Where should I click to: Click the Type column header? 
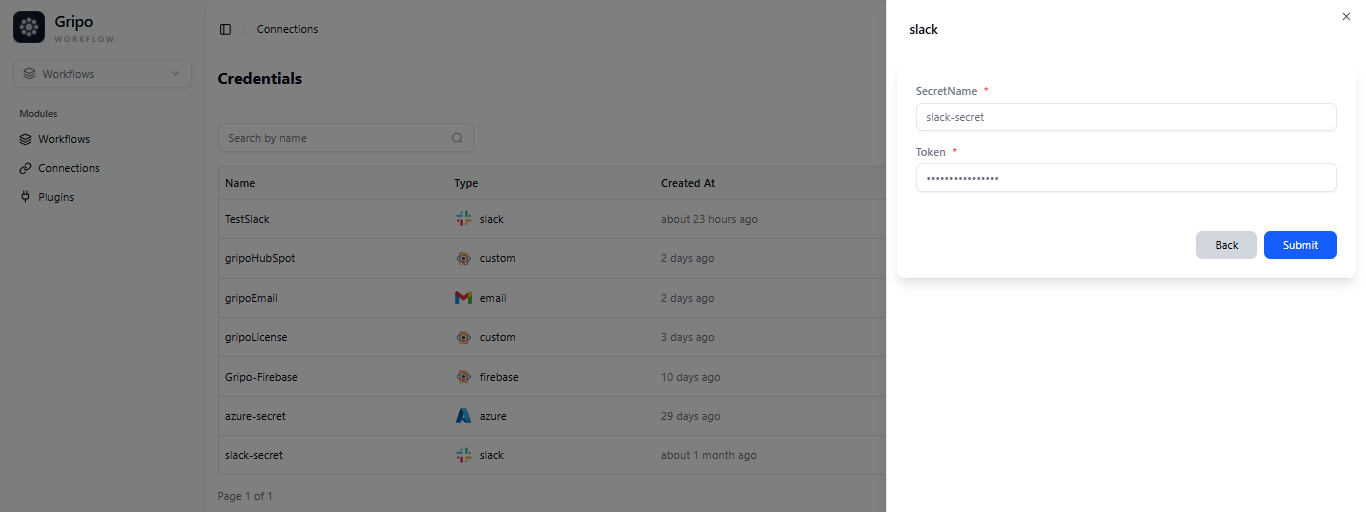click(x=466, y=183)
